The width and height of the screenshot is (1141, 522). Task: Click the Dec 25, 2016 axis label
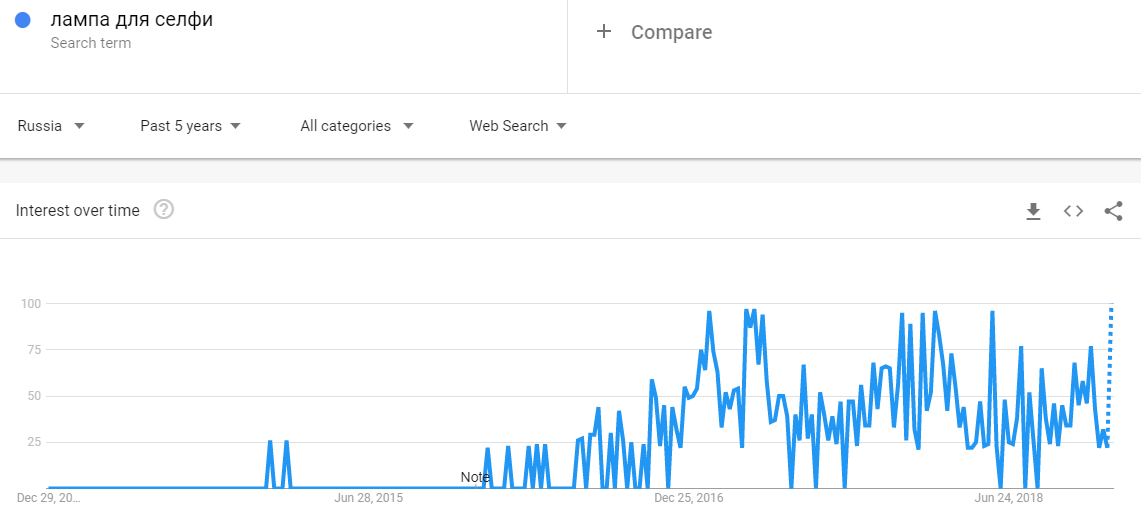coord(687,497)
